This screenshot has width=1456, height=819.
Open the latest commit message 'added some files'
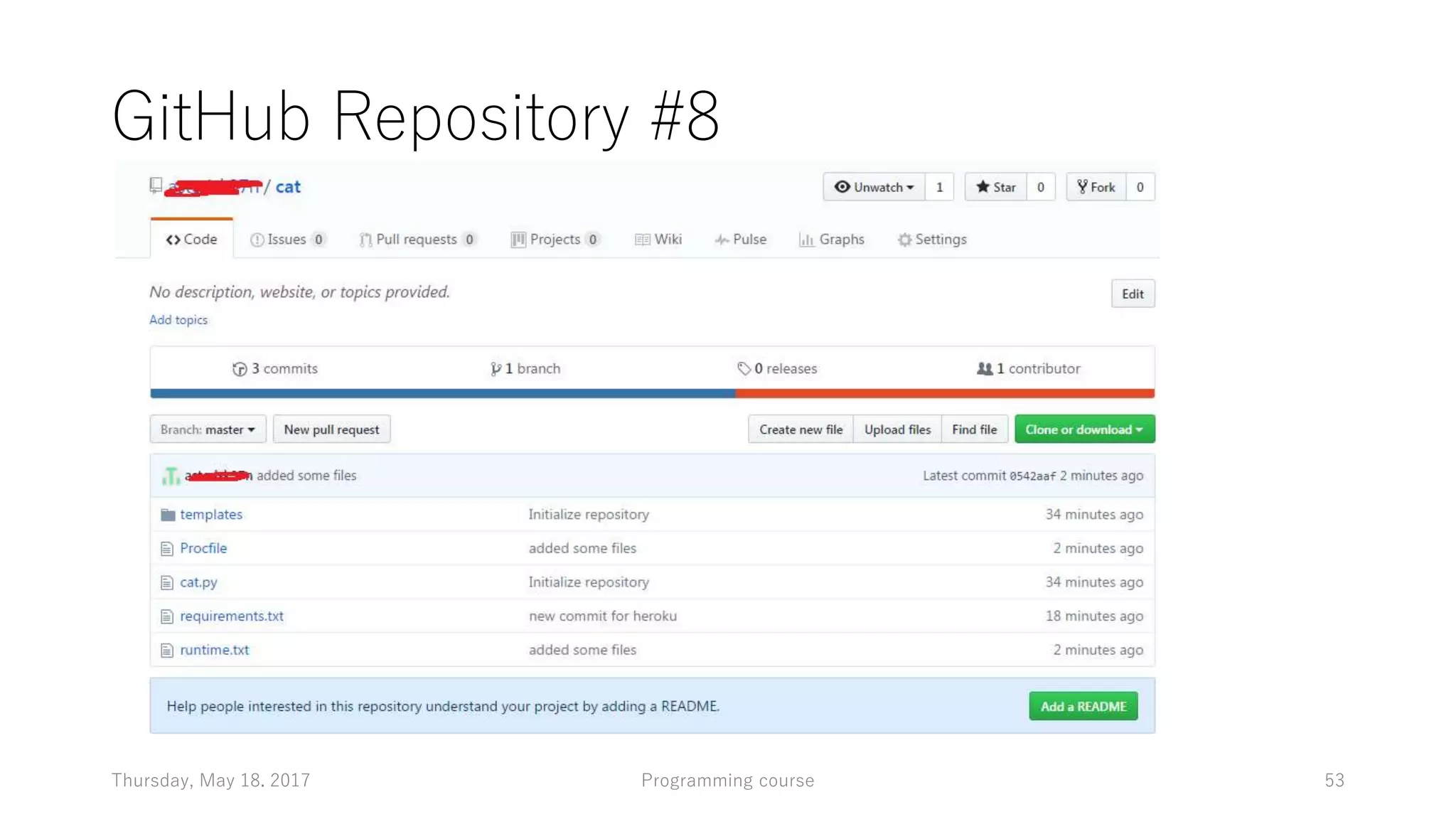(306, 476)
